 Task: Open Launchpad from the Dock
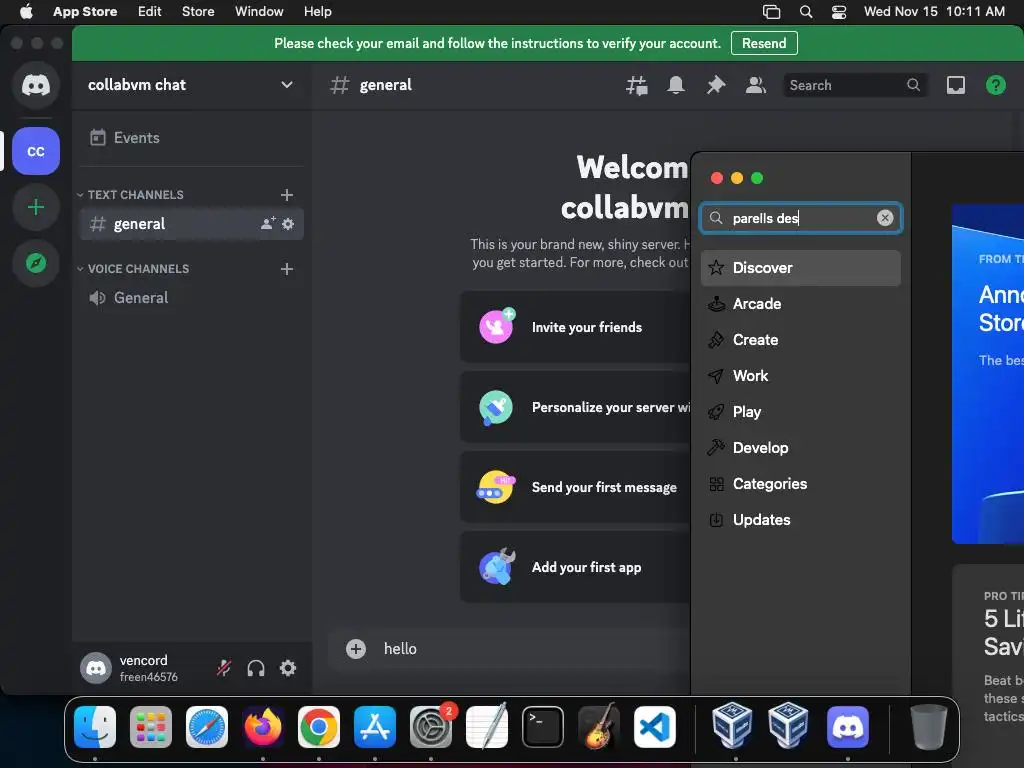(151, 727)
